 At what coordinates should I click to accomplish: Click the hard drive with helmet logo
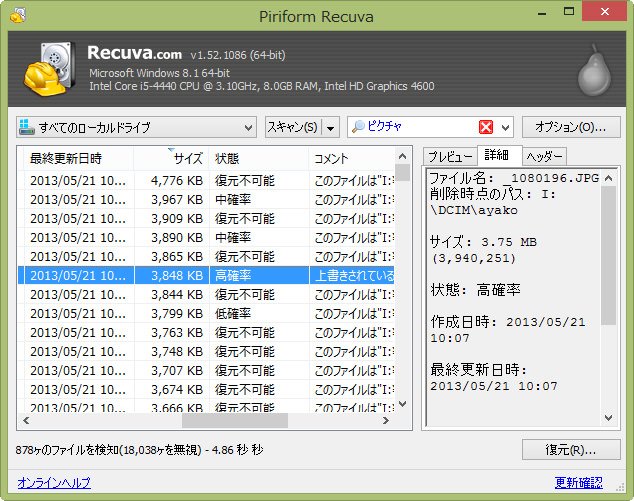(x=49, y=68)
